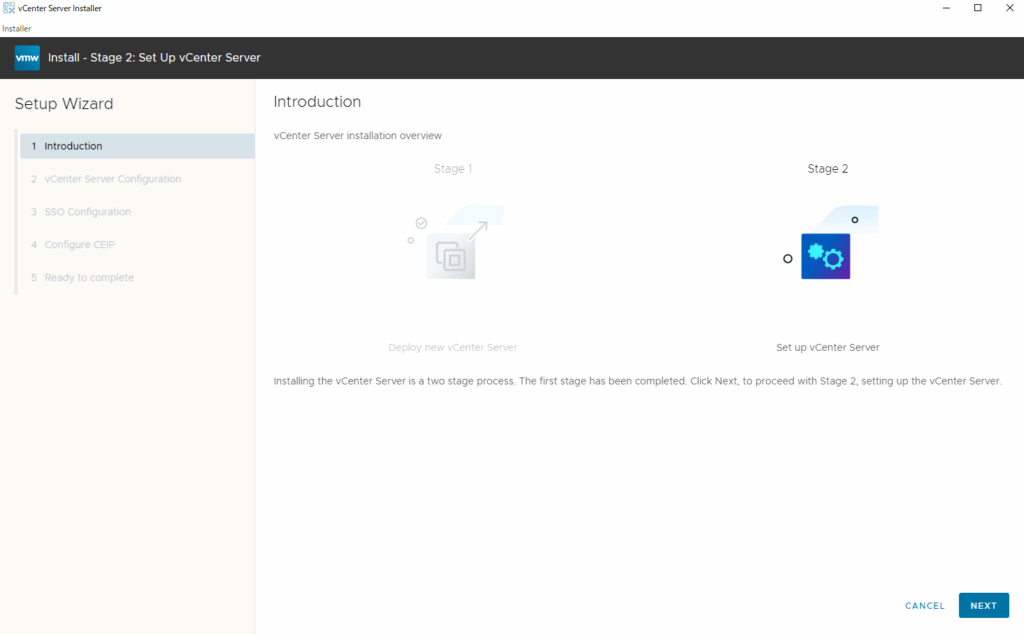Screen dimensions: 1024x634
Task: Click the 'Set up vCenter Server' caption
Action: [827, 348]
